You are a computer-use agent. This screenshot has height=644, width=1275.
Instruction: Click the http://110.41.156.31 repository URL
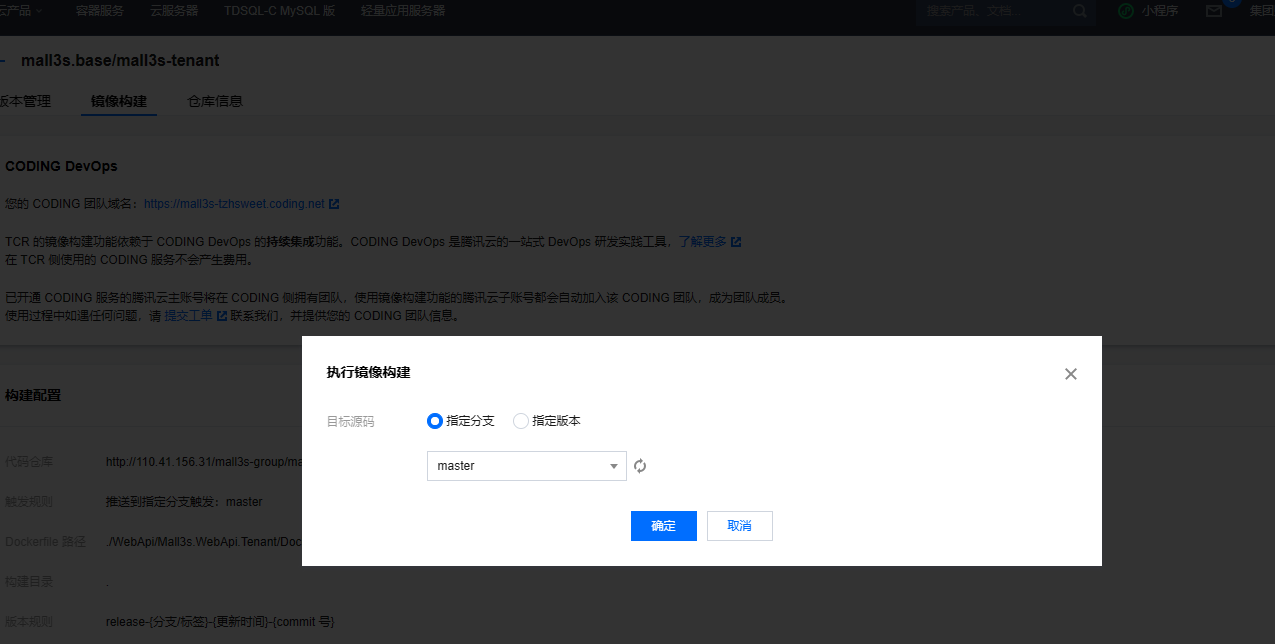[204, 462]
